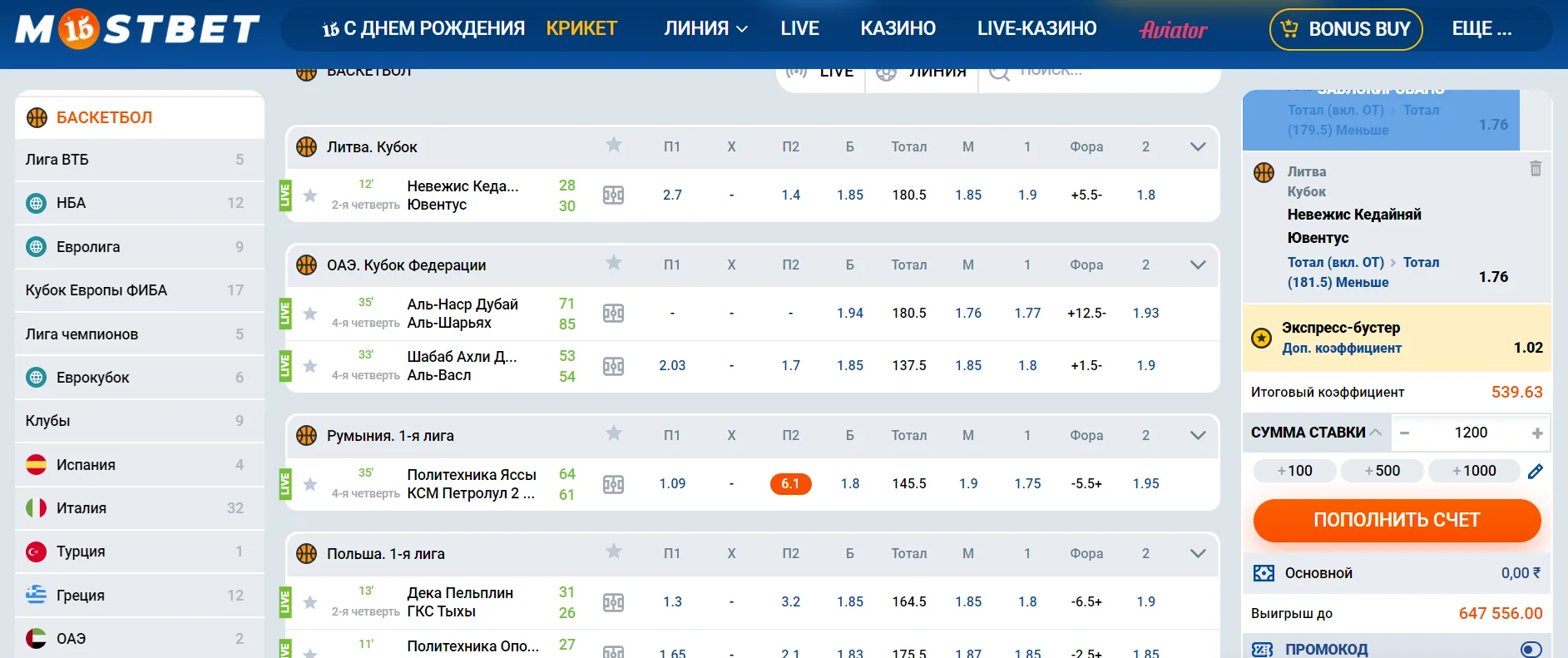Click the Греция flag icon
The height and width of the screenshot is (658, 1568).
click(x=37, y=595)
